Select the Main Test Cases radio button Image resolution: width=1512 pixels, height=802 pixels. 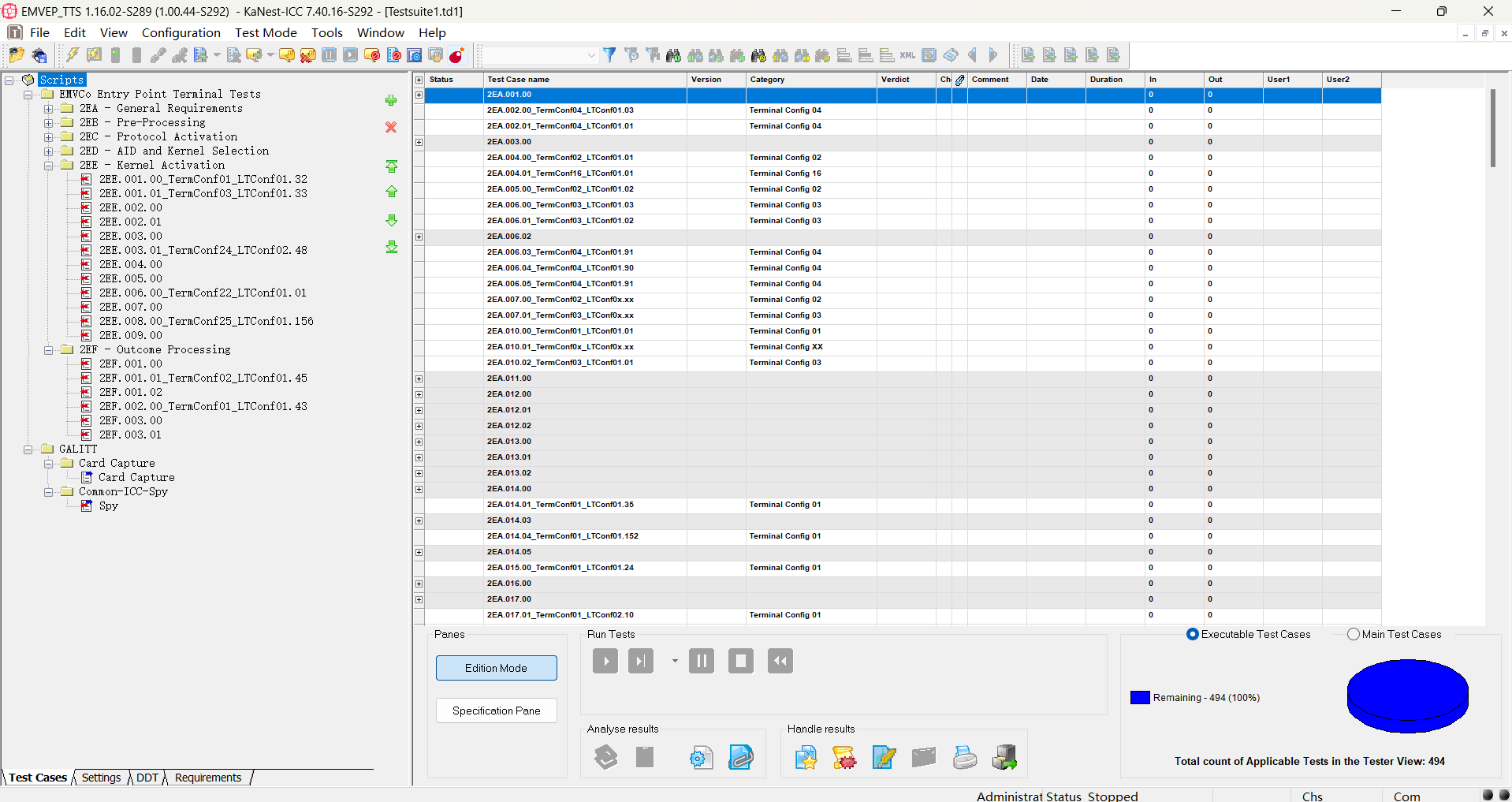pos(1353,634)
